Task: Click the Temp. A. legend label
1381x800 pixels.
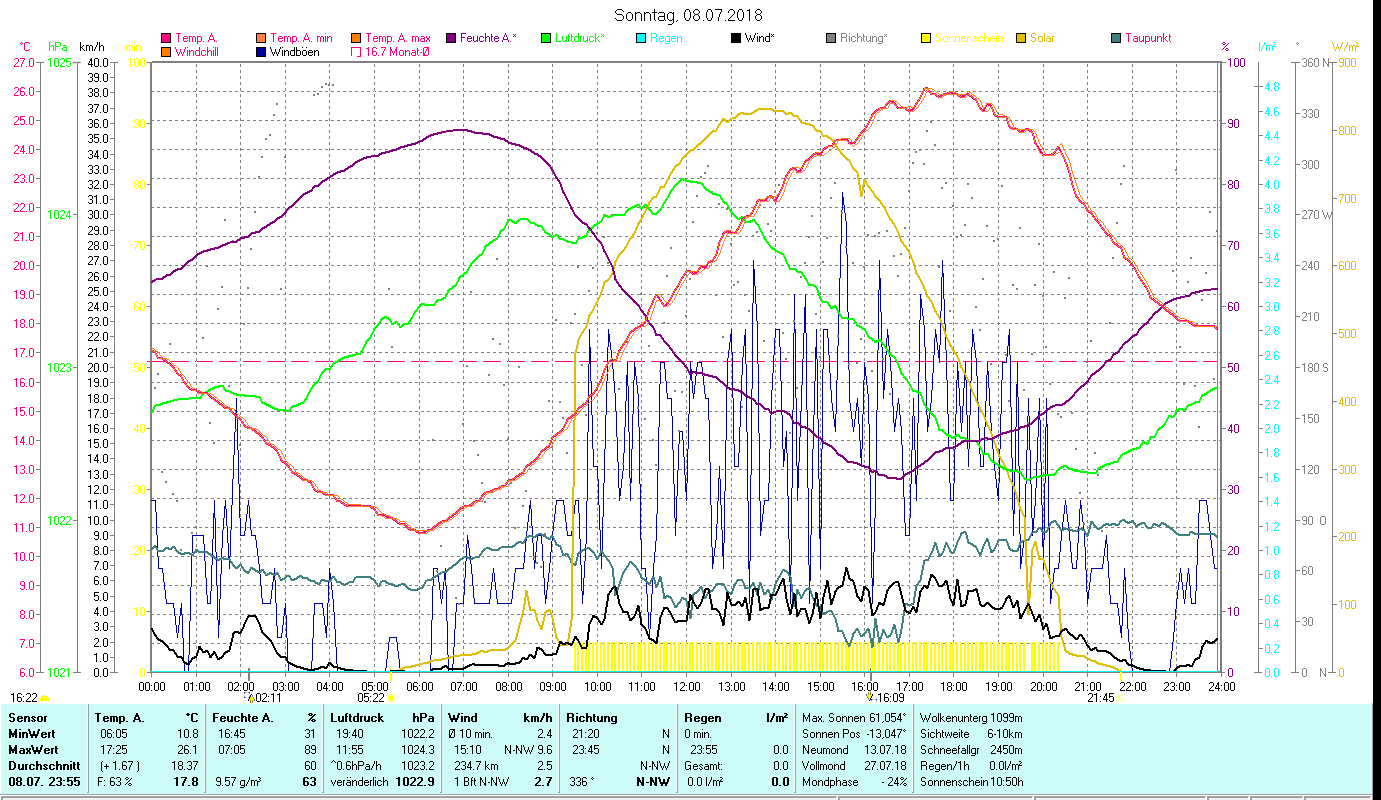Action: tap(196, 39)
